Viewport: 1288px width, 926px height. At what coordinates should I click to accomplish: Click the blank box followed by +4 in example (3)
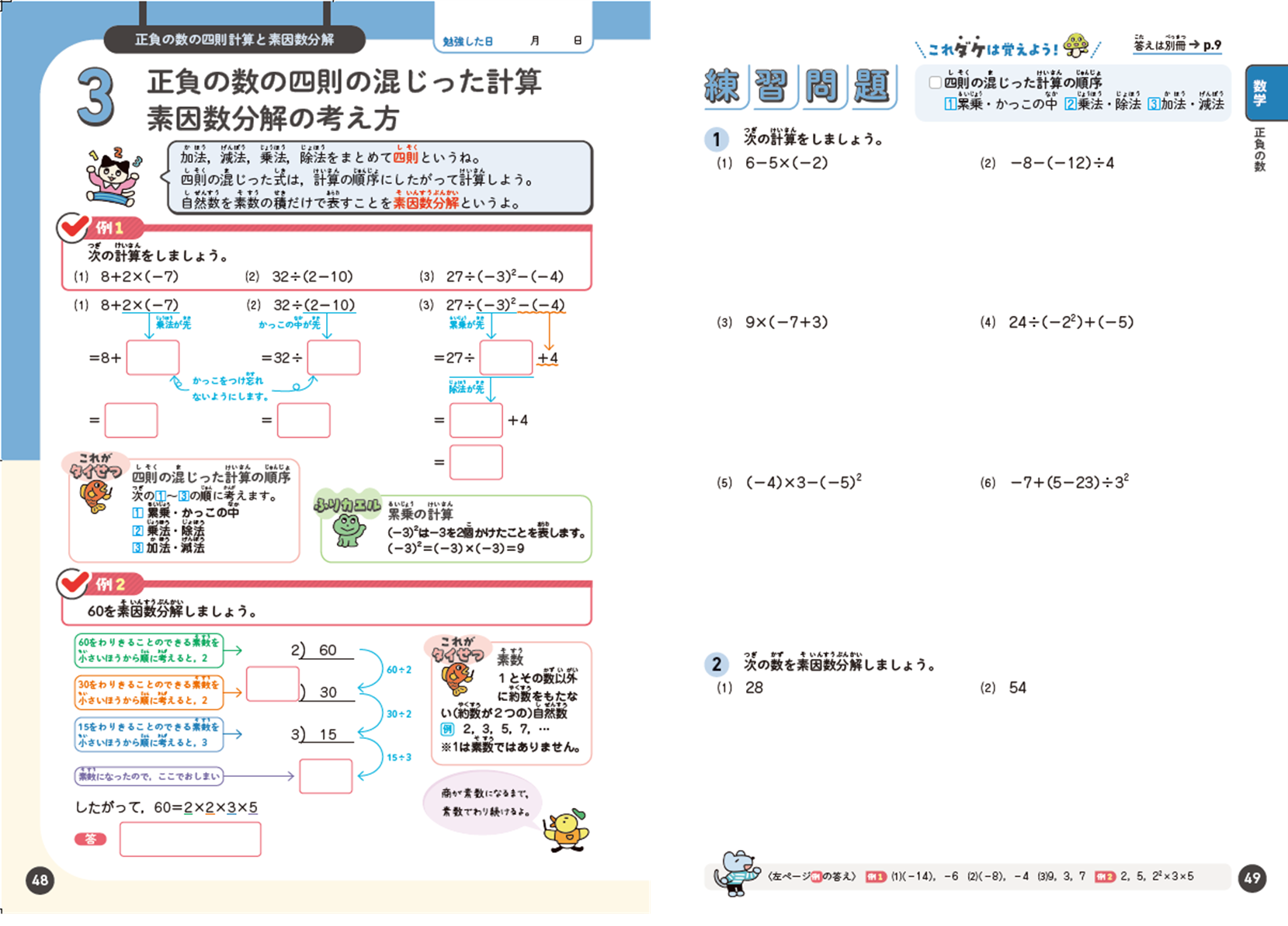tap(476, 420)
